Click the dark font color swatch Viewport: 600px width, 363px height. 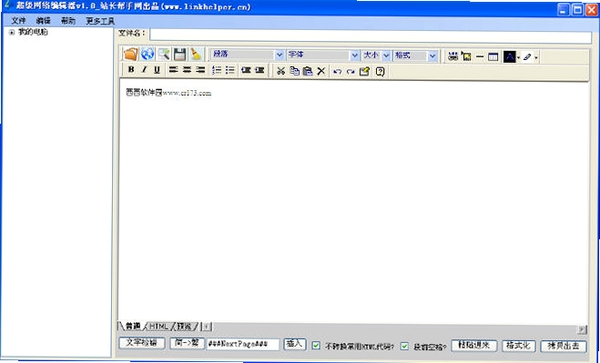pyautogui.click(x=509, y=57)
